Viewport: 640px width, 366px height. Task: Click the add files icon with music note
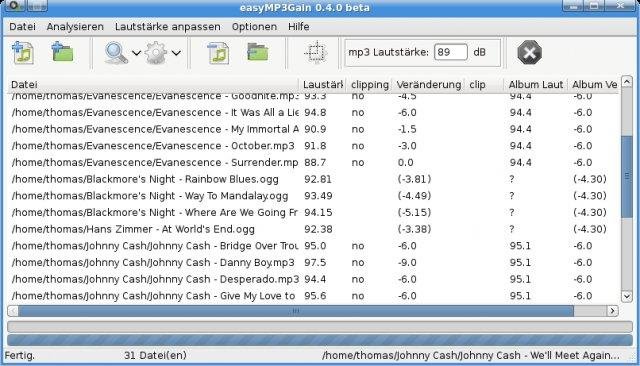[23, 53]
